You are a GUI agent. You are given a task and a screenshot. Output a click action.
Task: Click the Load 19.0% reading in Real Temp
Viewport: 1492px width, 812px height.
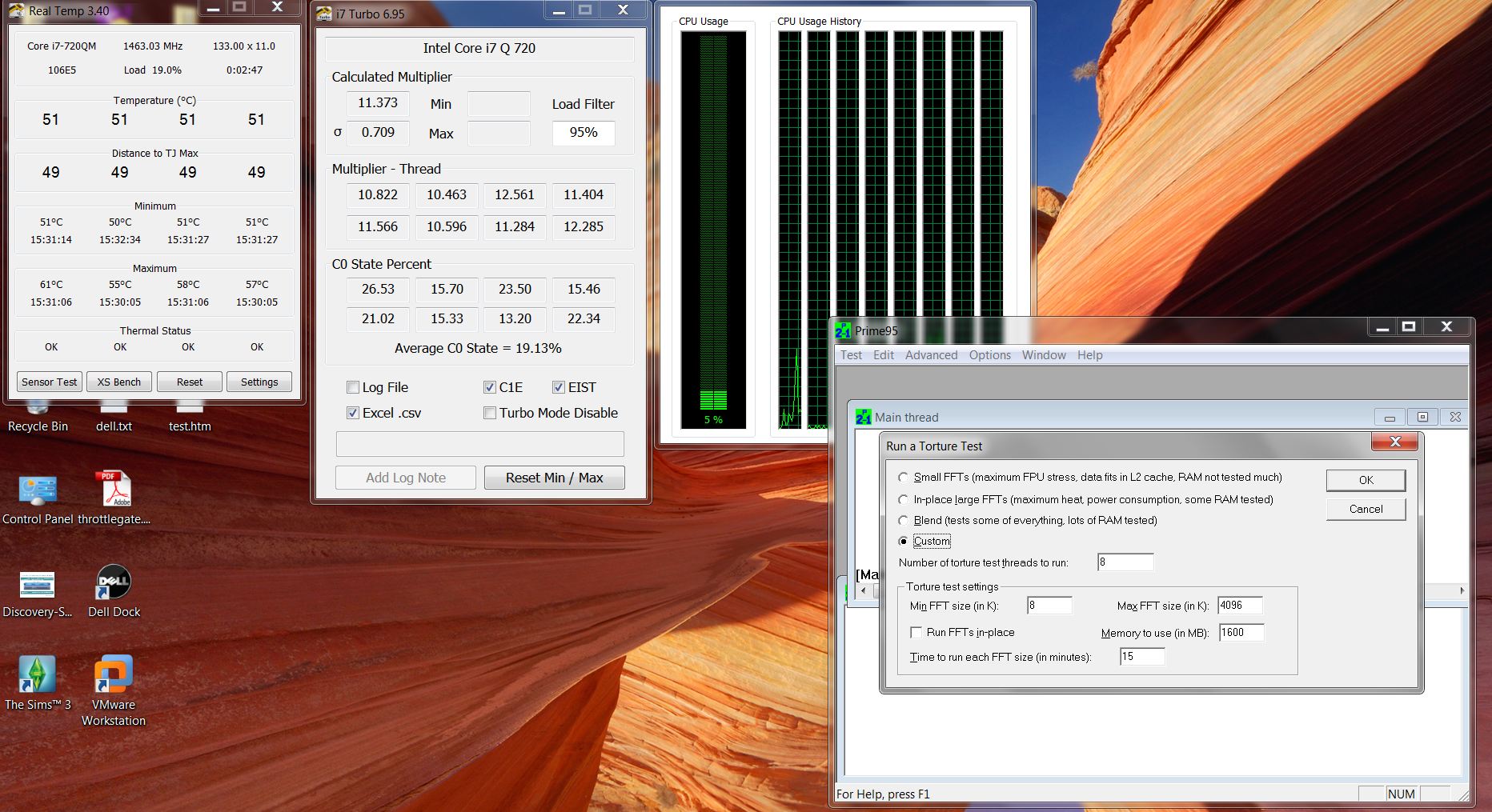point(153,70)
